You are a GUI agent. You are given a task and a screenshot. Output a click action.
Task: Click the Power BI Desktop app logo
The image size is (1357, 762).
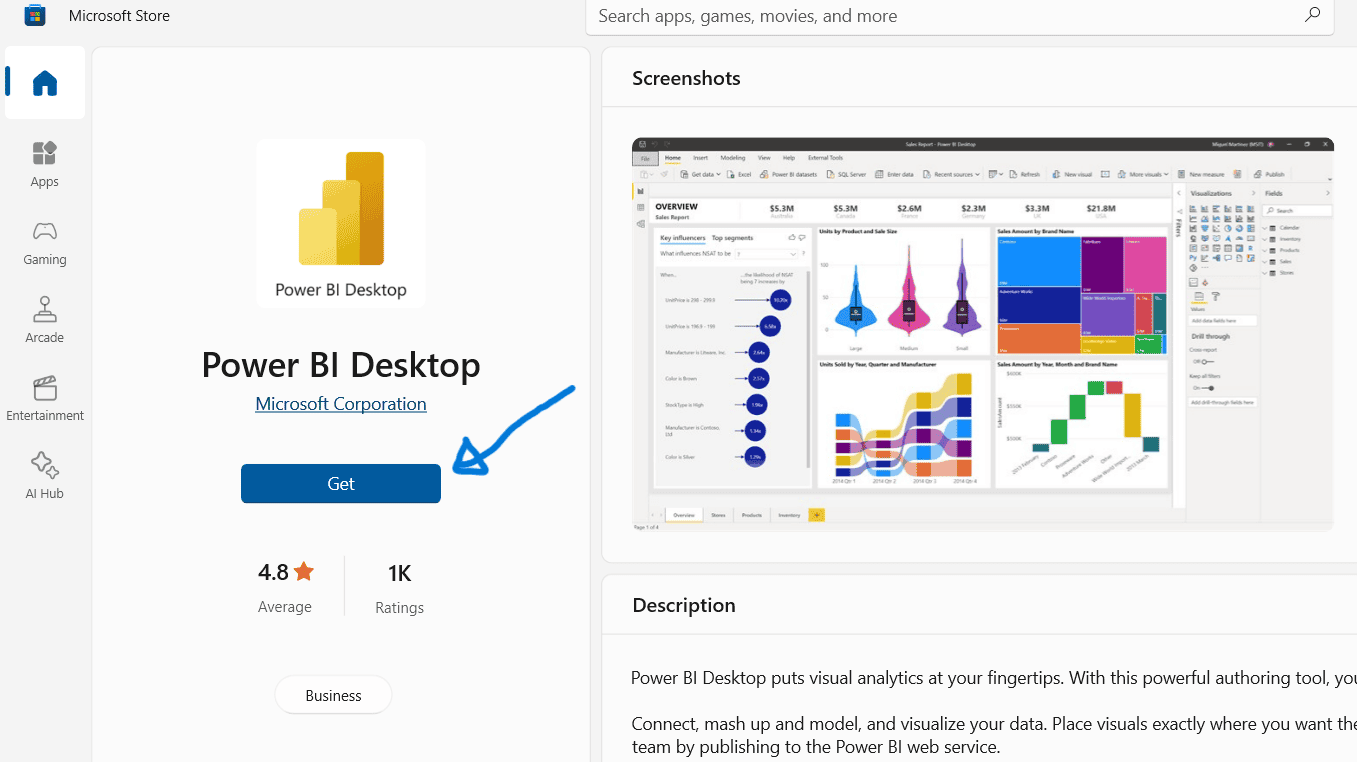coord(341,222)
